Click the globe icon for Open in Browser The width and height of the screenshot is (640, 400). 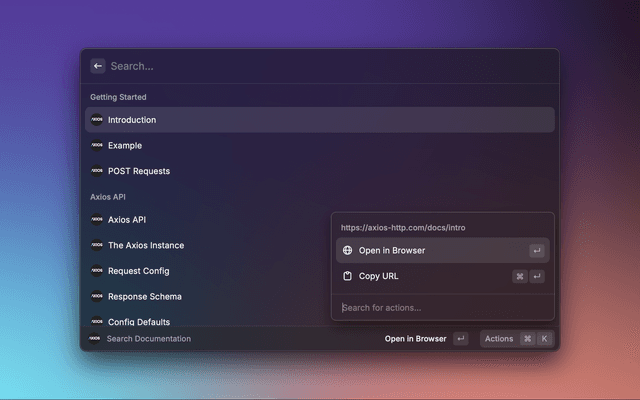coord(347,251)
